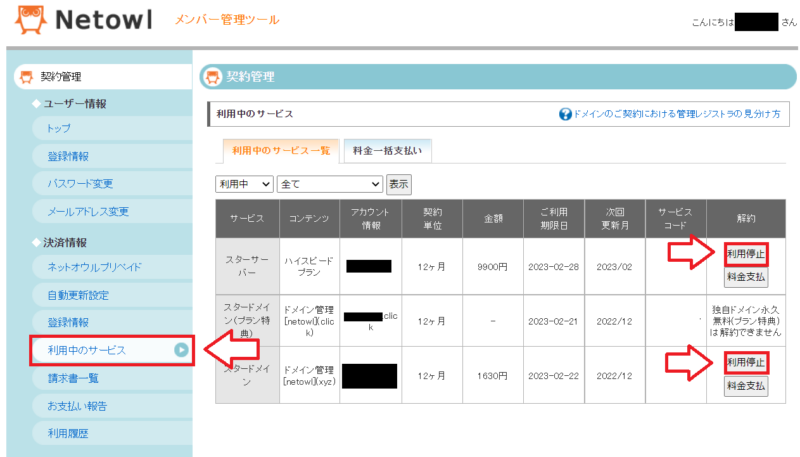Image resolution: width=800 pixels, height=457 pixels.
Task: Click the blue question mark help icon
Action: pos(565,115)
